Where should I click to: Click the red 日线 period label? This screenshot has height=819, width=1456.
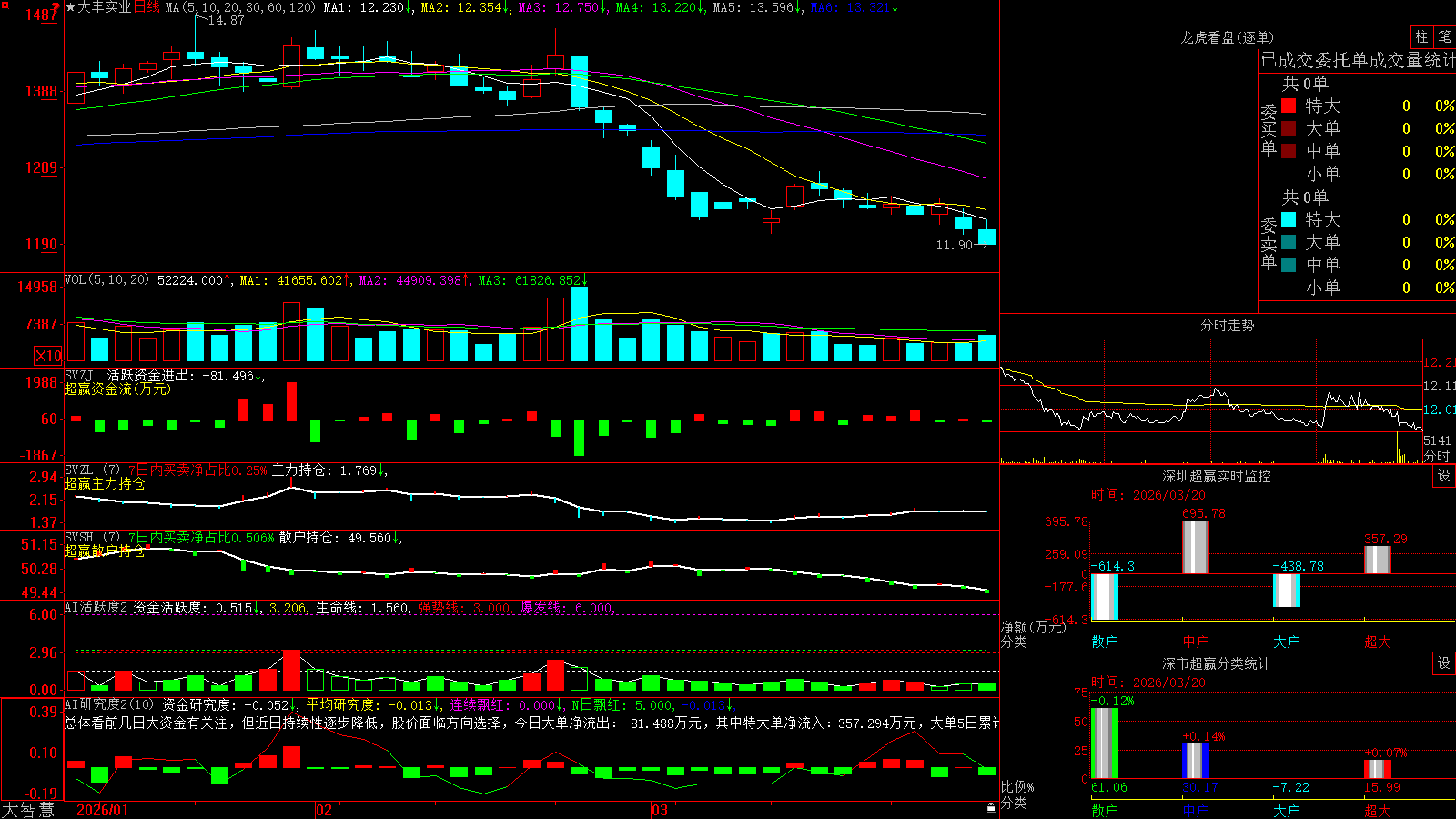(x=147, y=7)
